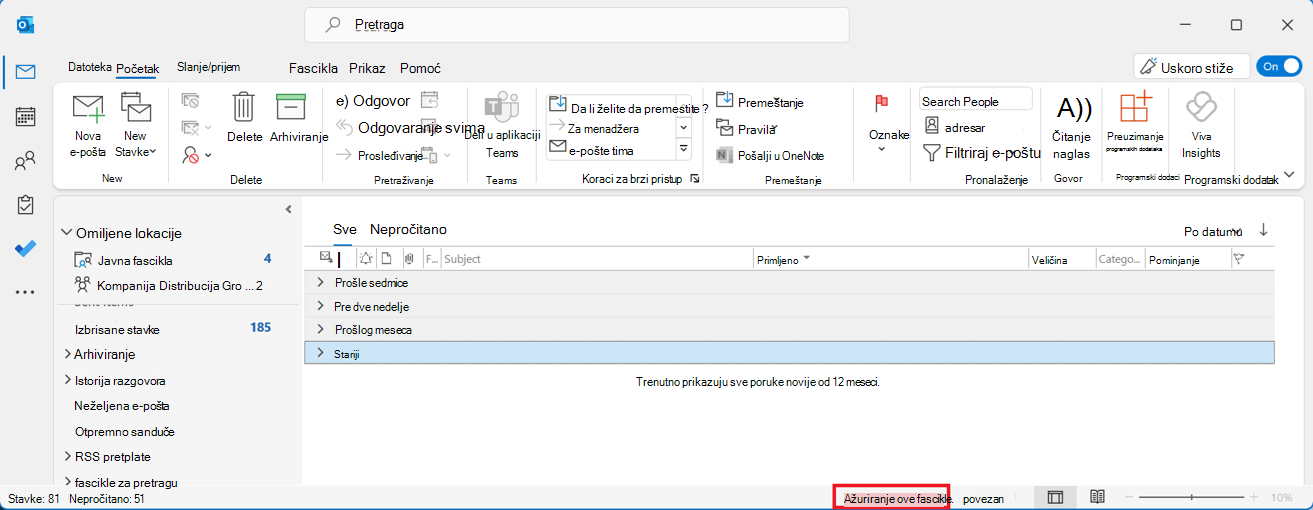The image size is (1313, 510).
Task: Open Mail view in left rail
Action: [x=25, y=72]
